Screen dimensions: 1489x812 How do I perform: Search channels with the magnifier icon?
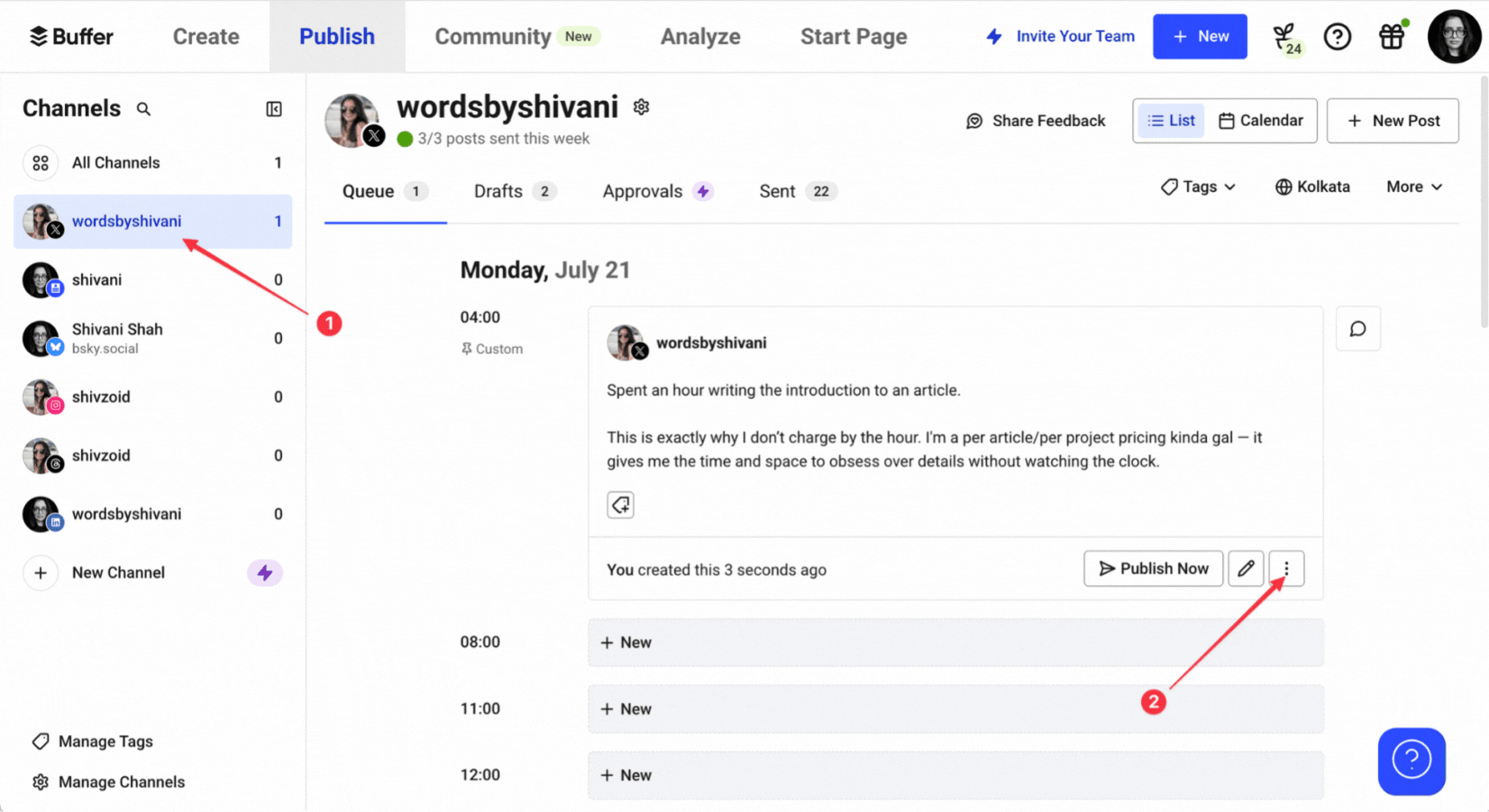click(x=143, y=108)
